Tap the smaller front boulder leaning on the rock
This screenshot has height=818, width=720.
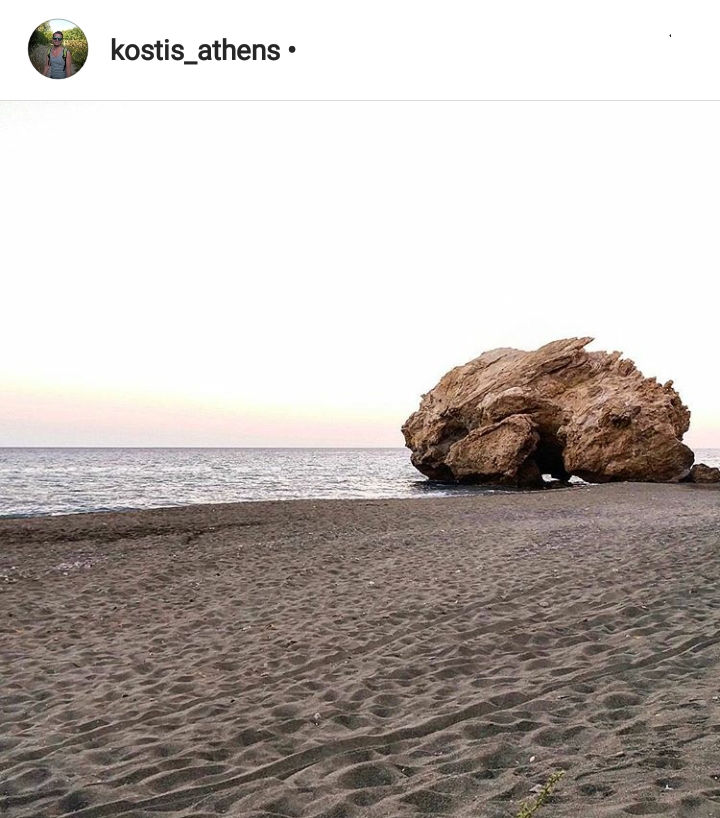tap(493, 449)
